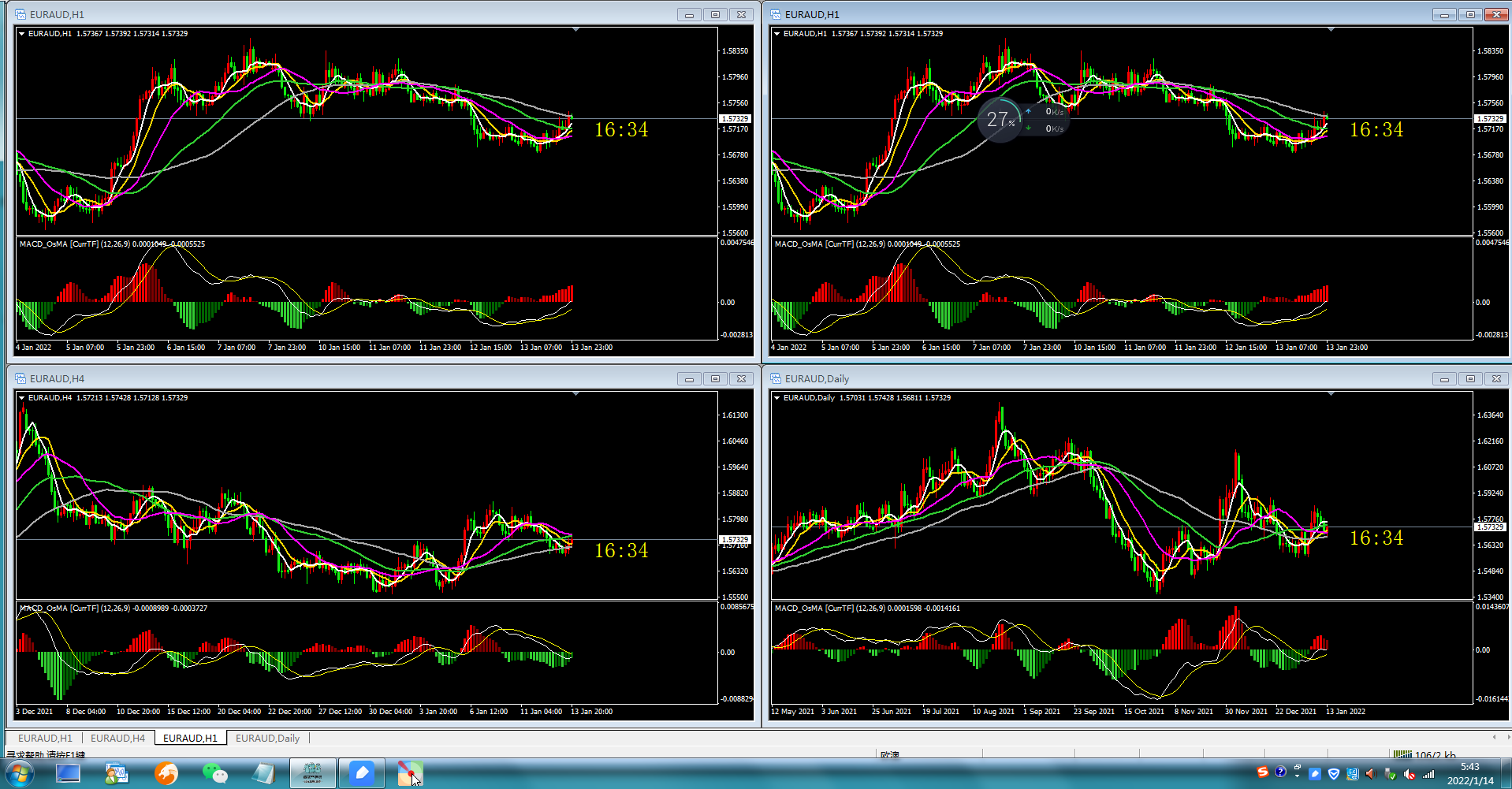
Task: Click the network signal bars tray icon
Action: tap(1428, 774)
